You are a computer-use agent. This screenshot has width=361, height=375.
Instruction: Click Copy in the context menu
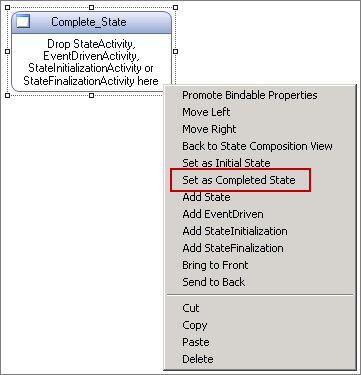pyautogui.click(x=195, y=325)
